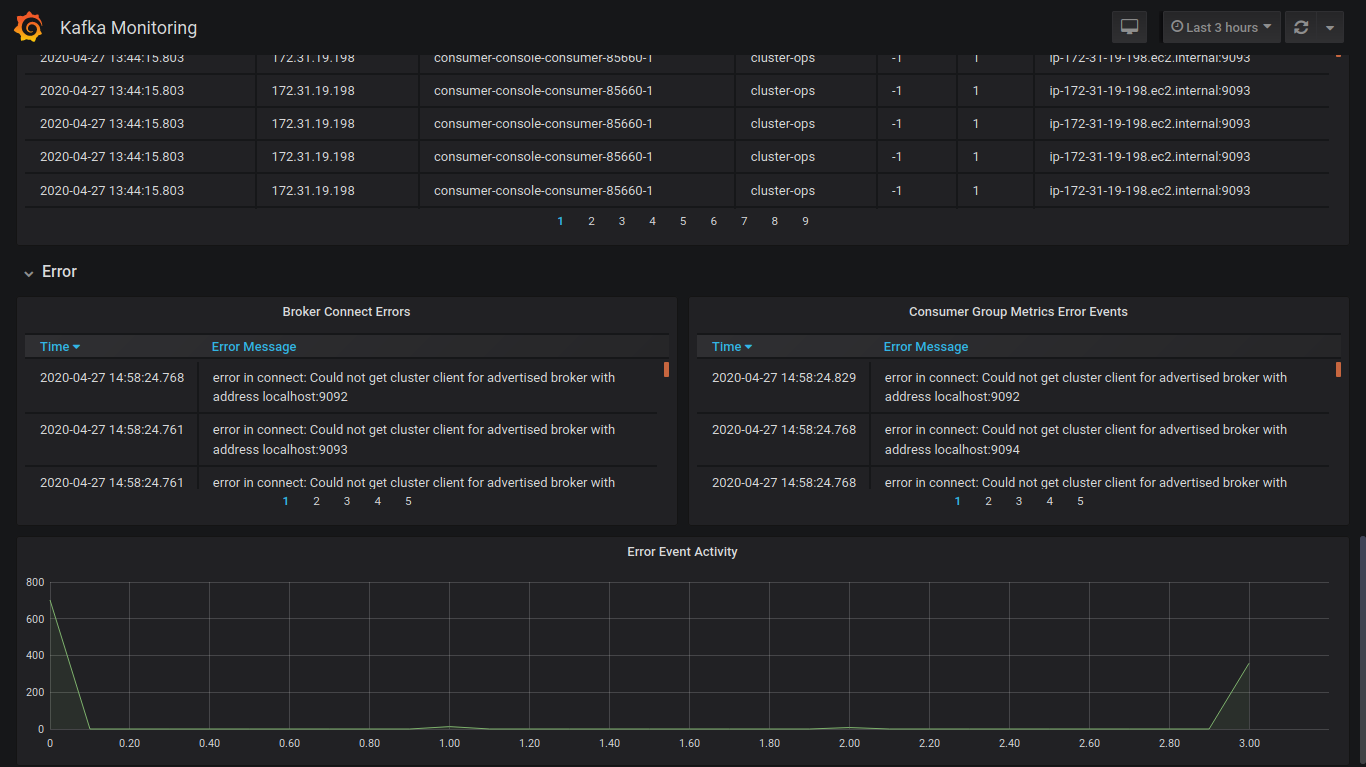Sort Broker Connect Errors by Time column

click(60, 347)
